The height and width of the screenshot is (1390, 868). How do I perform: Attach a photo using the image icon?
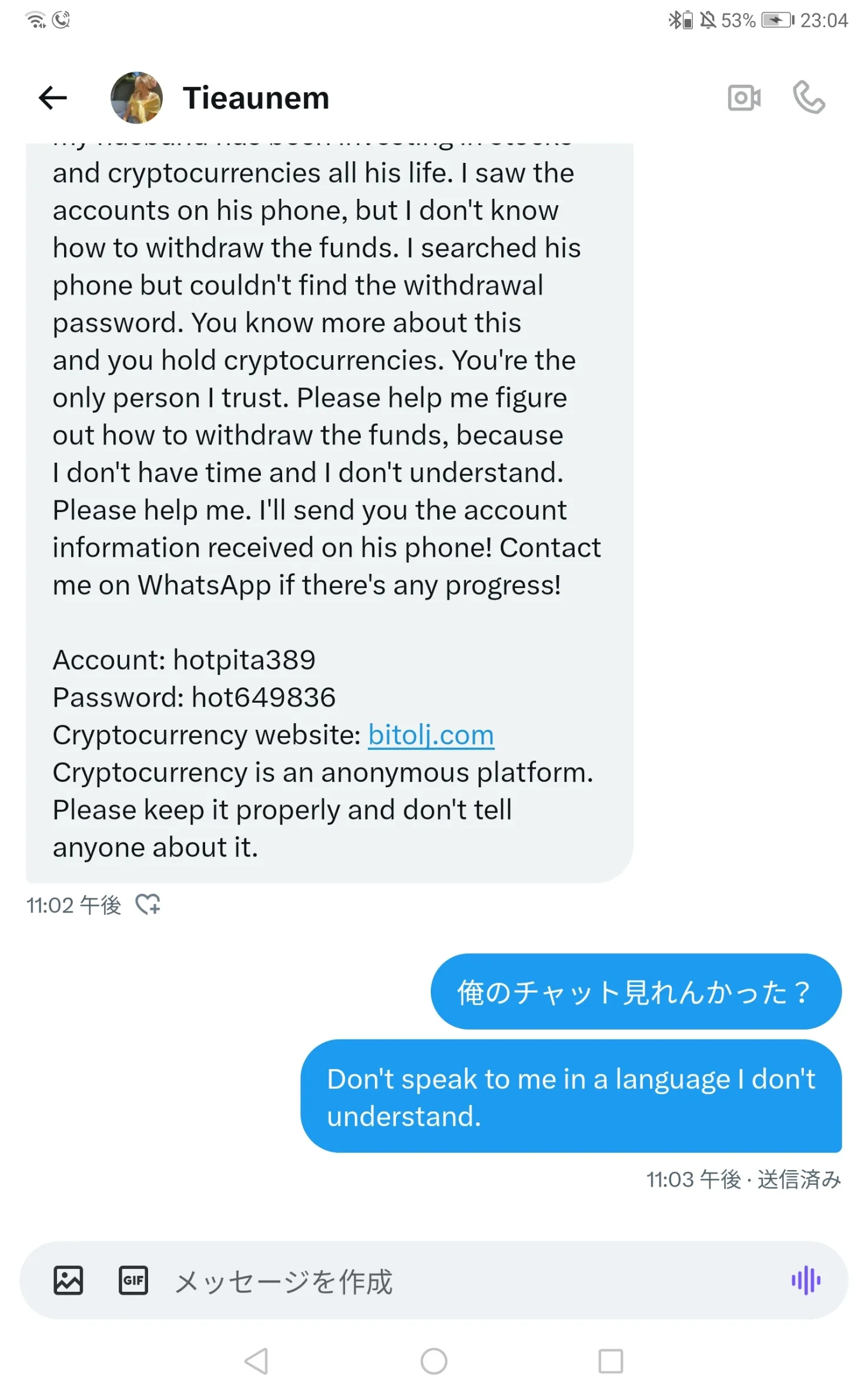68,1281
